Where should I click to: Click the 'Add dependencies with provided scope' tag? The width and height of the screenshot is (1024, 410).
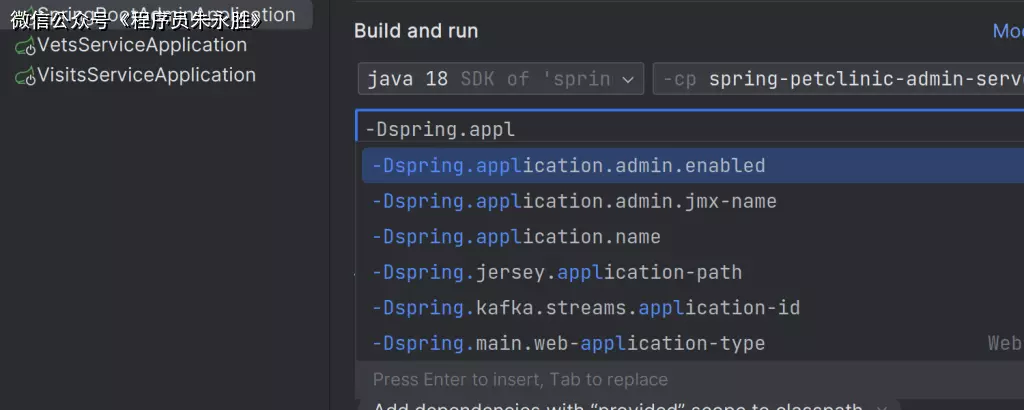point(620,405)
